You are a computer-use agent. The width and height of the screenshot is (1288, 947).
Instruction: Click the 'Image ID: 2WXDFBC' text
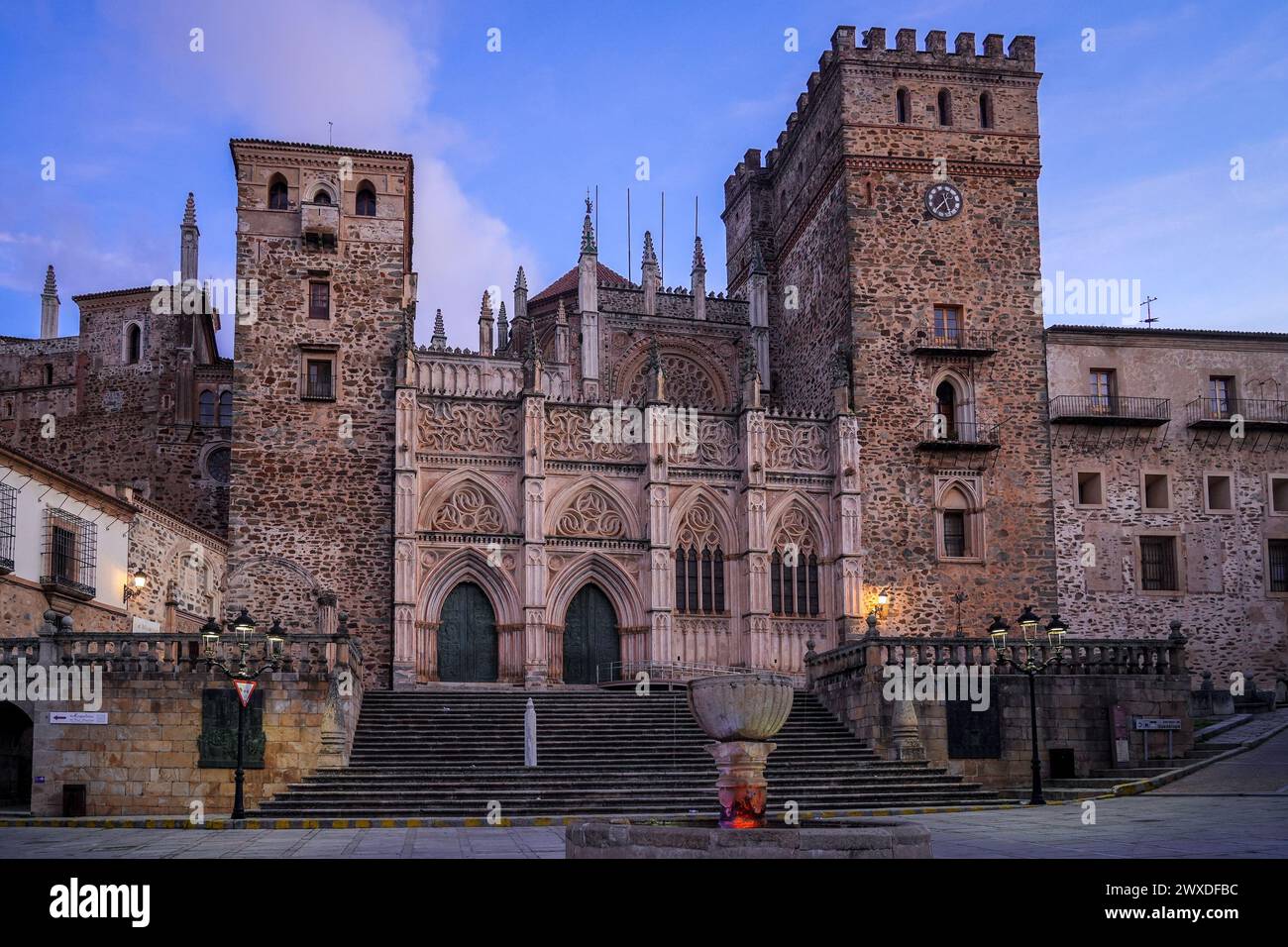tap(1174, 891)
